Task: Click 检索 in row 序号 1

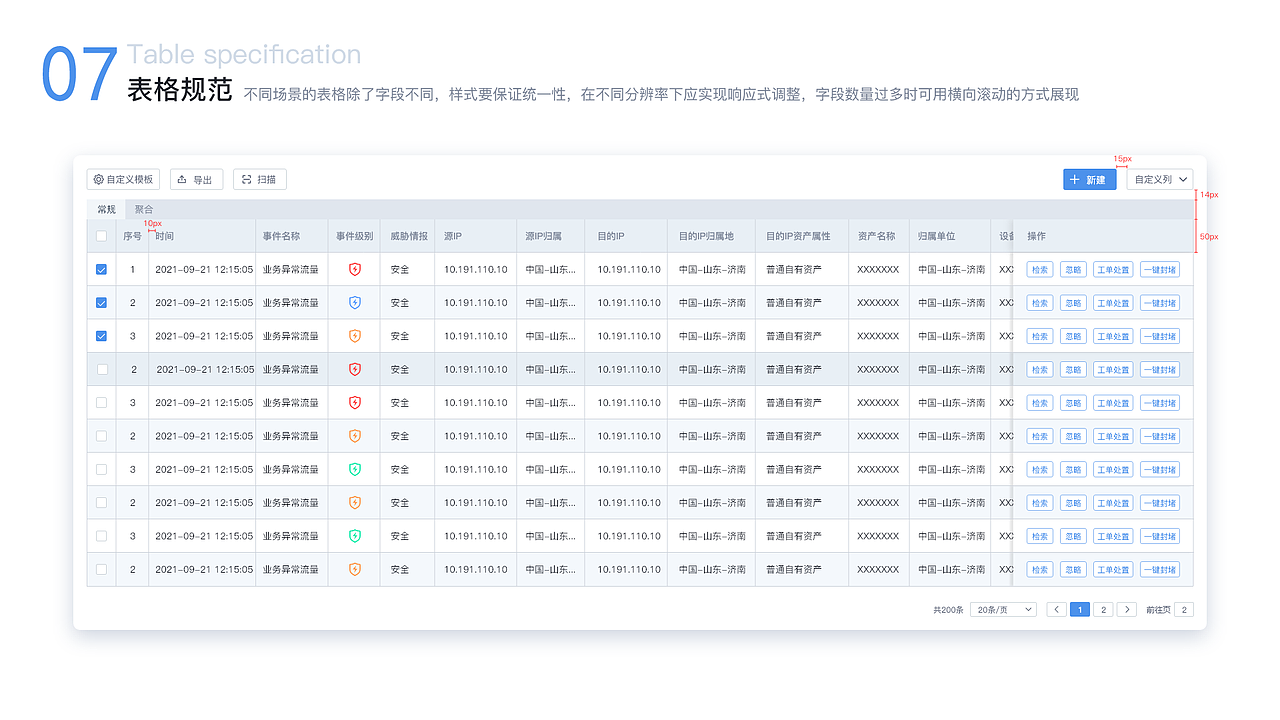Action: click(x=1040, y=270)
